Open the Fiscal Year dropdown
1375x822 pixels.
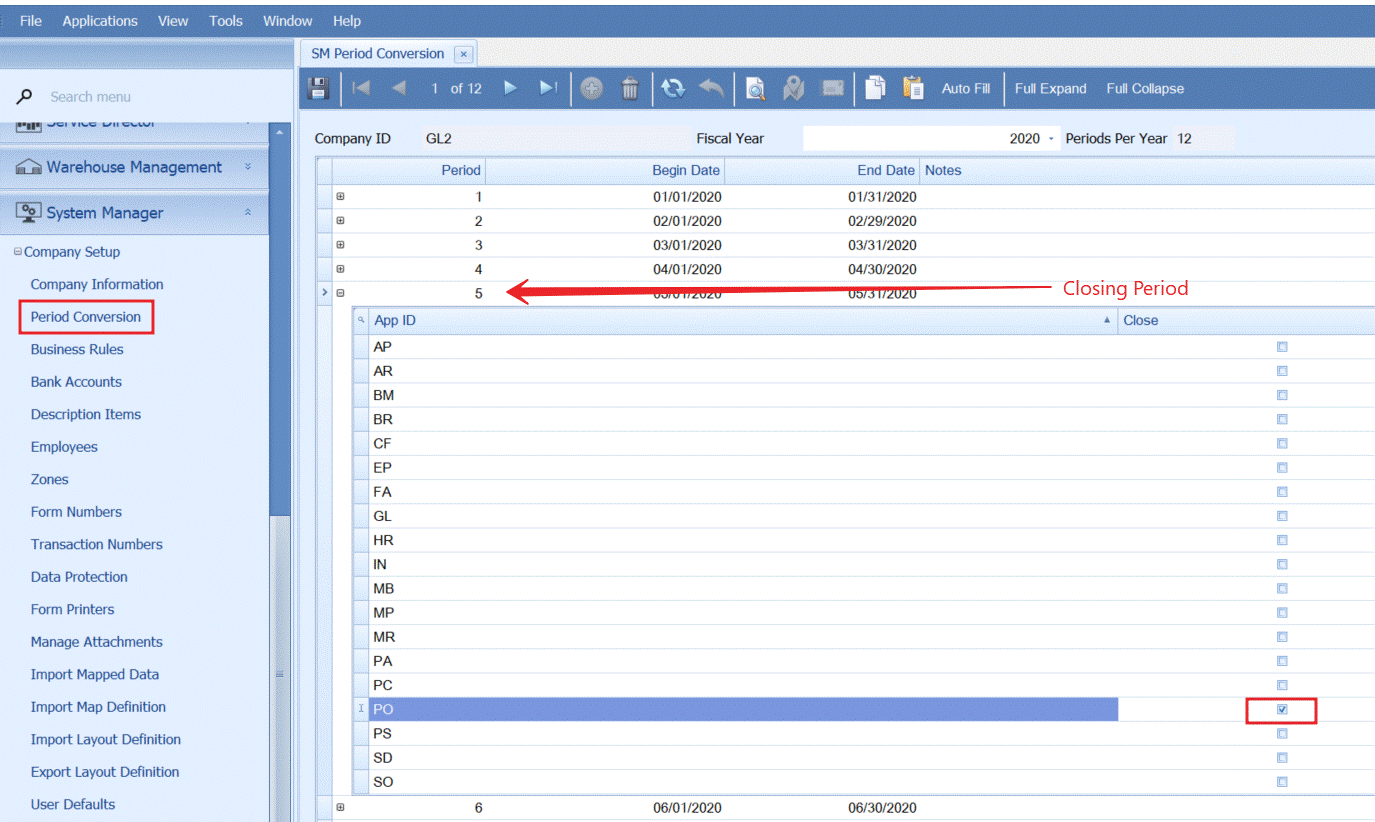[1051, 139]
